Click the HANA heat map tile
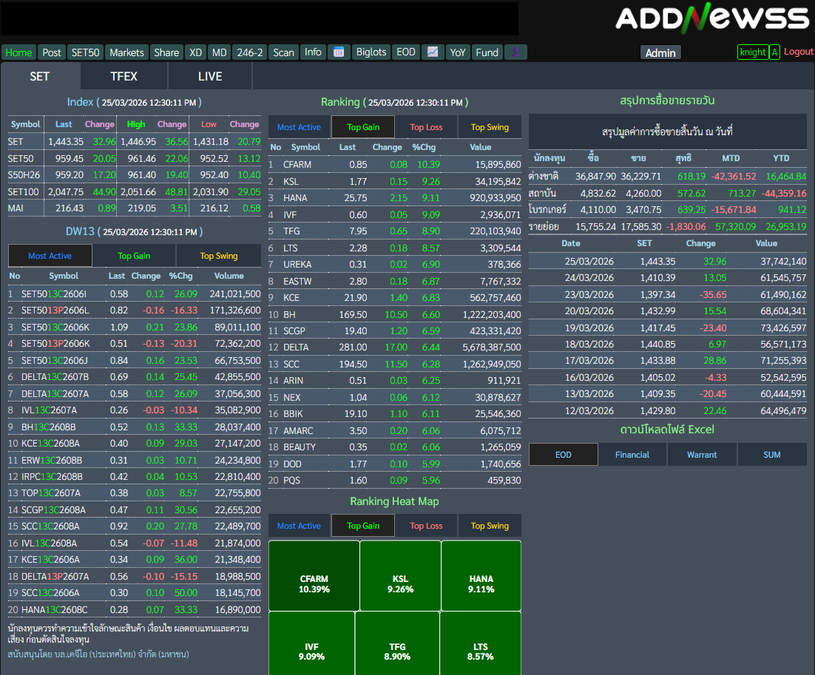Image resolution: width=815 pixels, height=675 pixels. [481, 584]
